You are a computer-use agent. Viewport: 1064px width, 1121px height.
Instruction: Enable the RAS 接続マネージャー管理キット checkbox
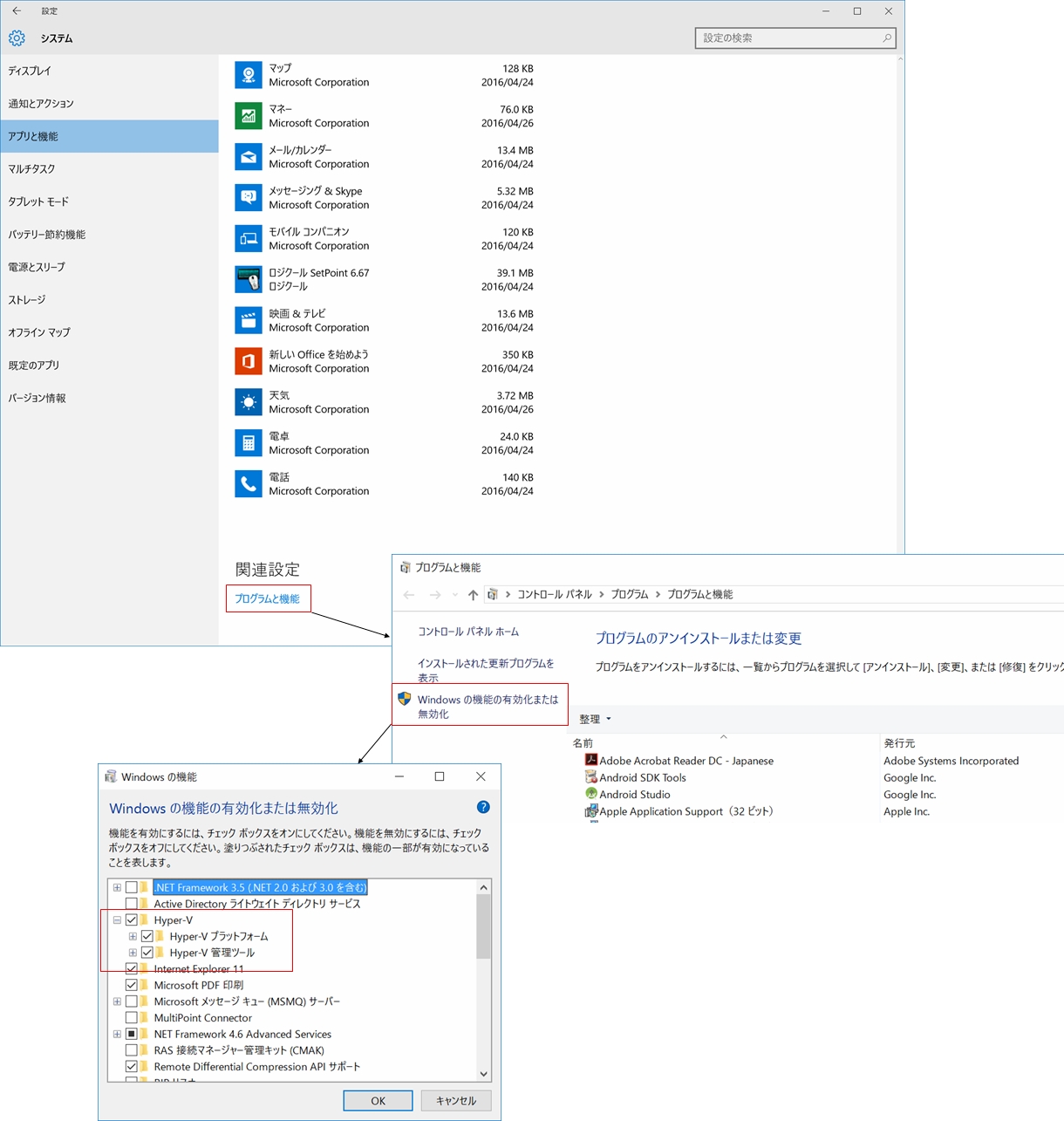pos(132,1050)
